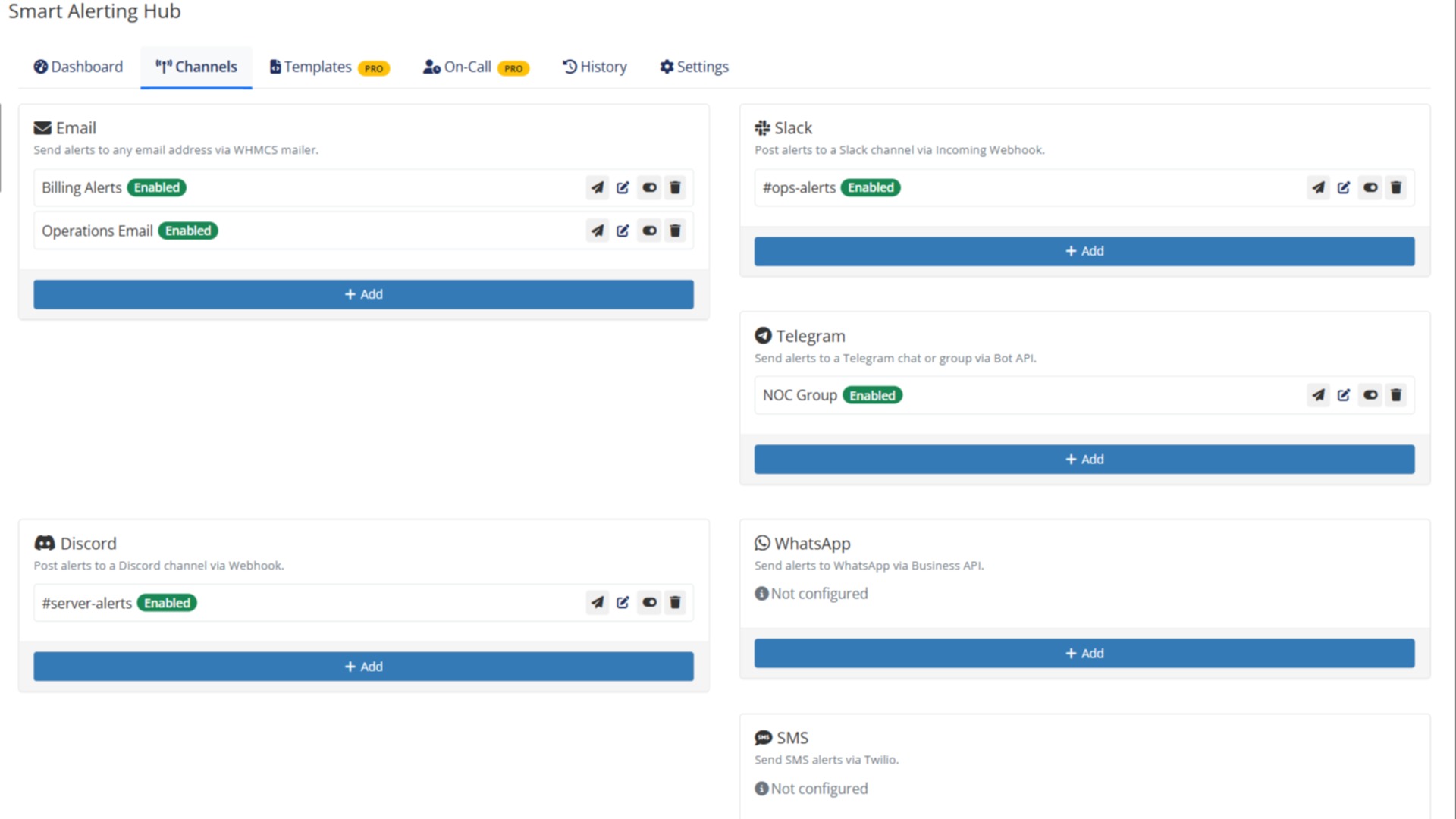
Task: Send a test to Operations Email
Action: [x=597, y=231]
